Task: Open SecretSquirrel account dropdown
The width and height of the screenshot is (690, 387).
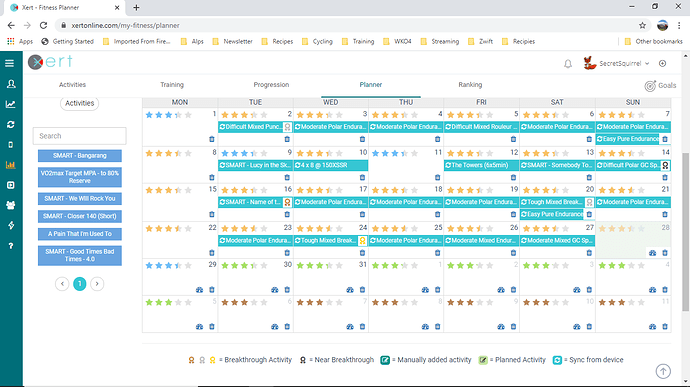Action: pos(616,63)
